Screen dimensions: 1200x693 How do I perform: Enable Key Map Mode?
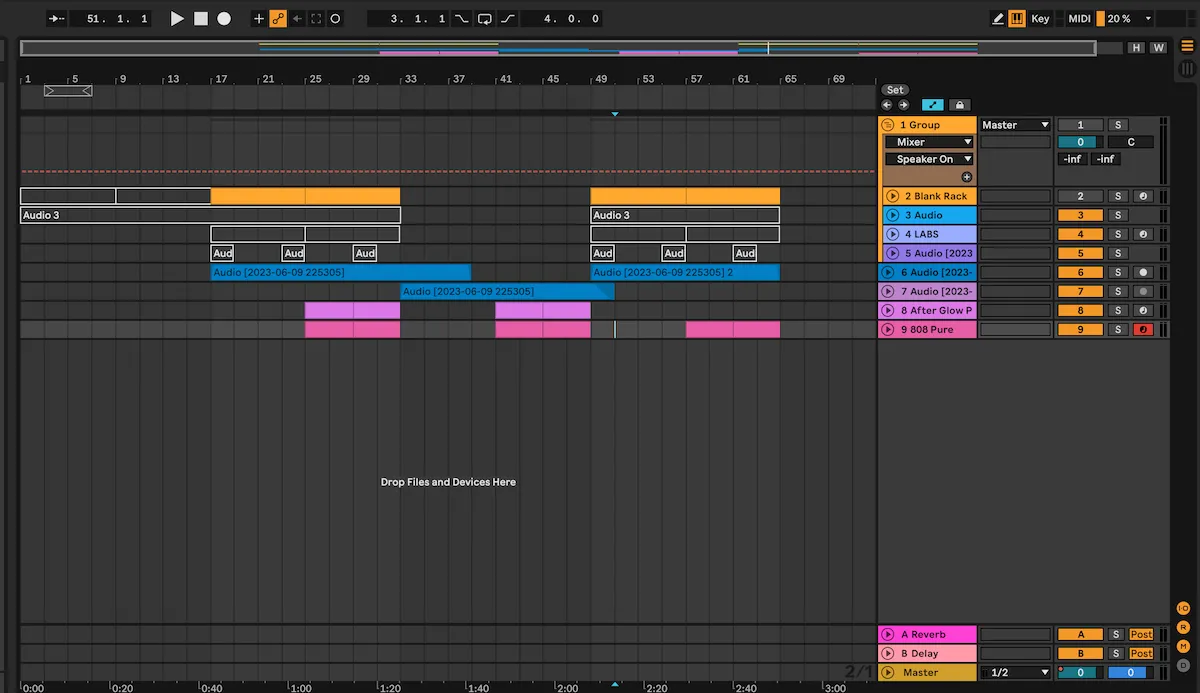(1041, 18)
